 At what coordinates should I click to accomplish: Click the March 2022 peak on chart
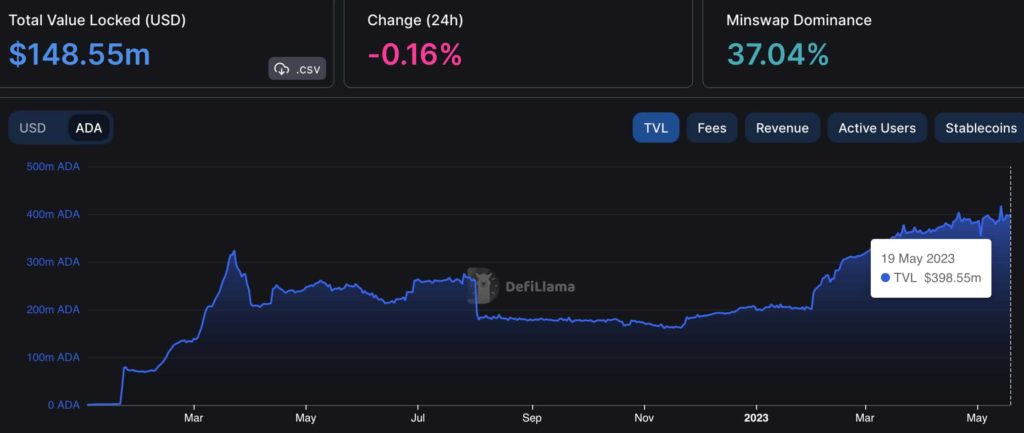pyautogui.click(x=234, y=251)
